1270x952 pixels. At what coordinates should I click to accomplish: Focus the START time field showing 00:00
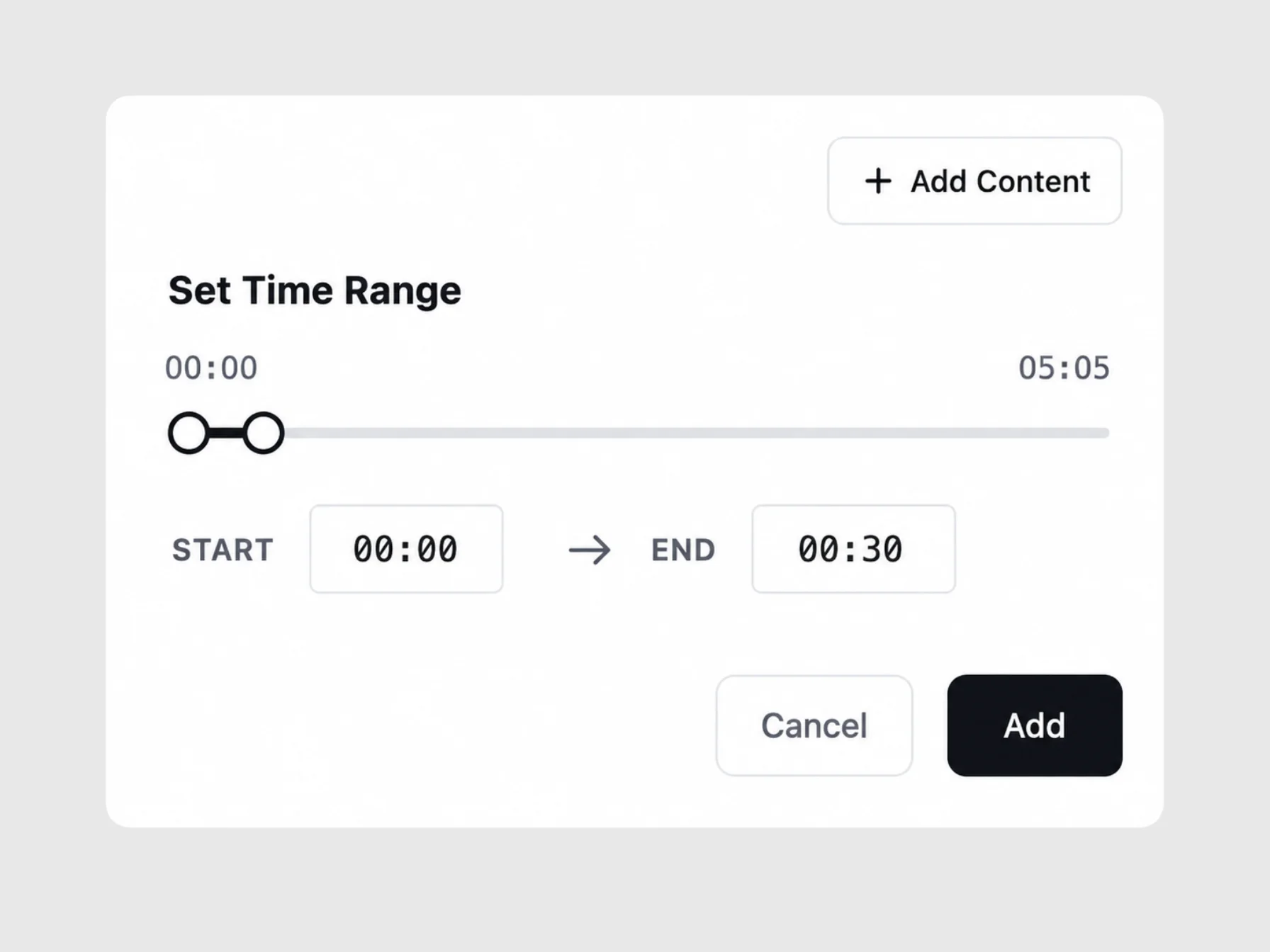click(406, 549)
